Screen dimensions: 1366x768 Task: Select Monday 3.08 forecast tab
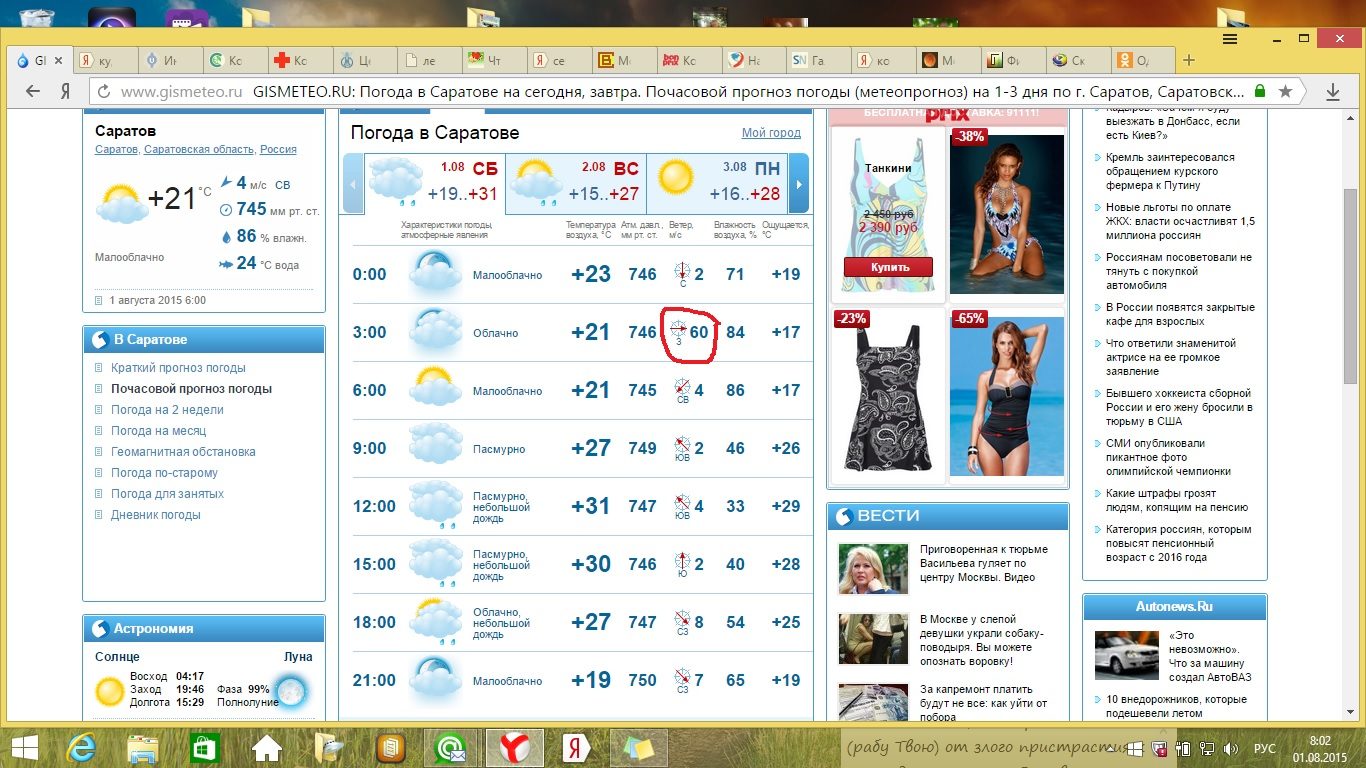(717, 183)
